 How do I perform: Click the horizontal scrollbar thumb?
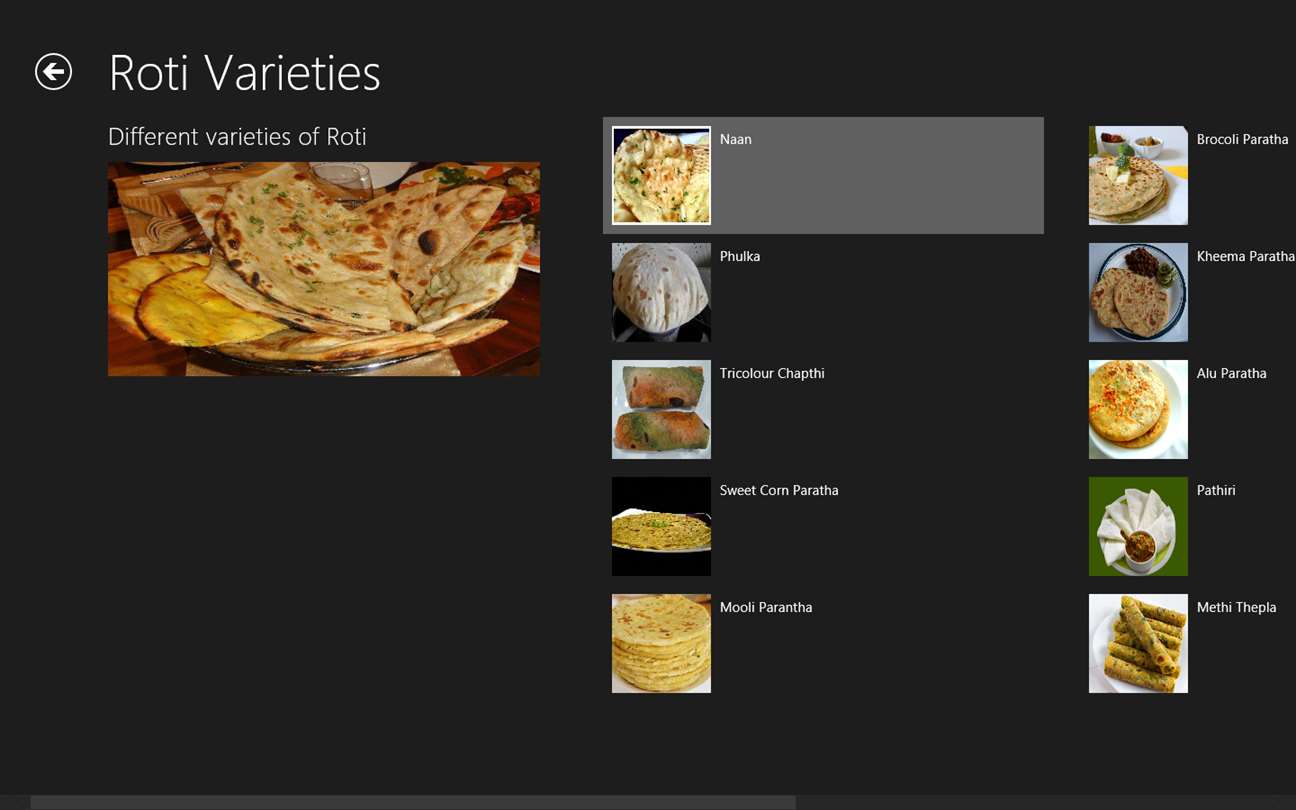click(x=412, y=802)
